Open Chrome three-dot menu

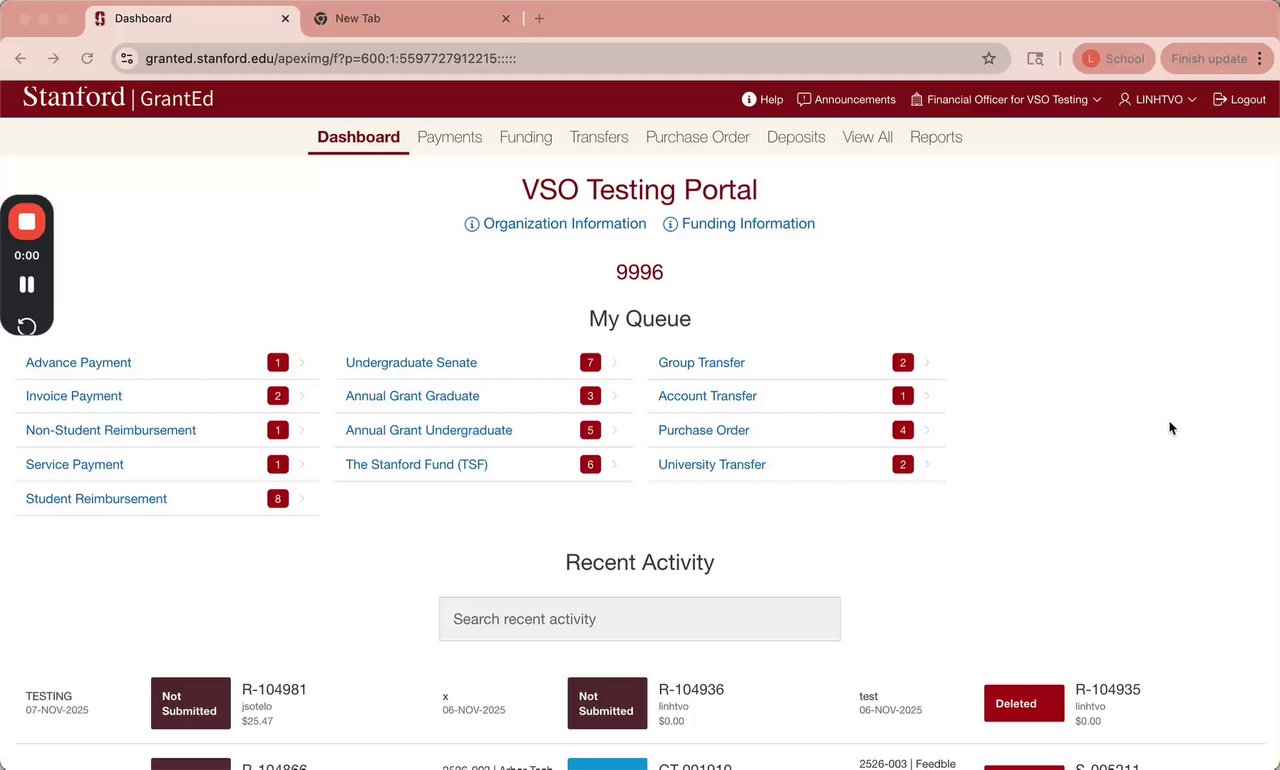pyautogui.click(x=1260, y=59)
